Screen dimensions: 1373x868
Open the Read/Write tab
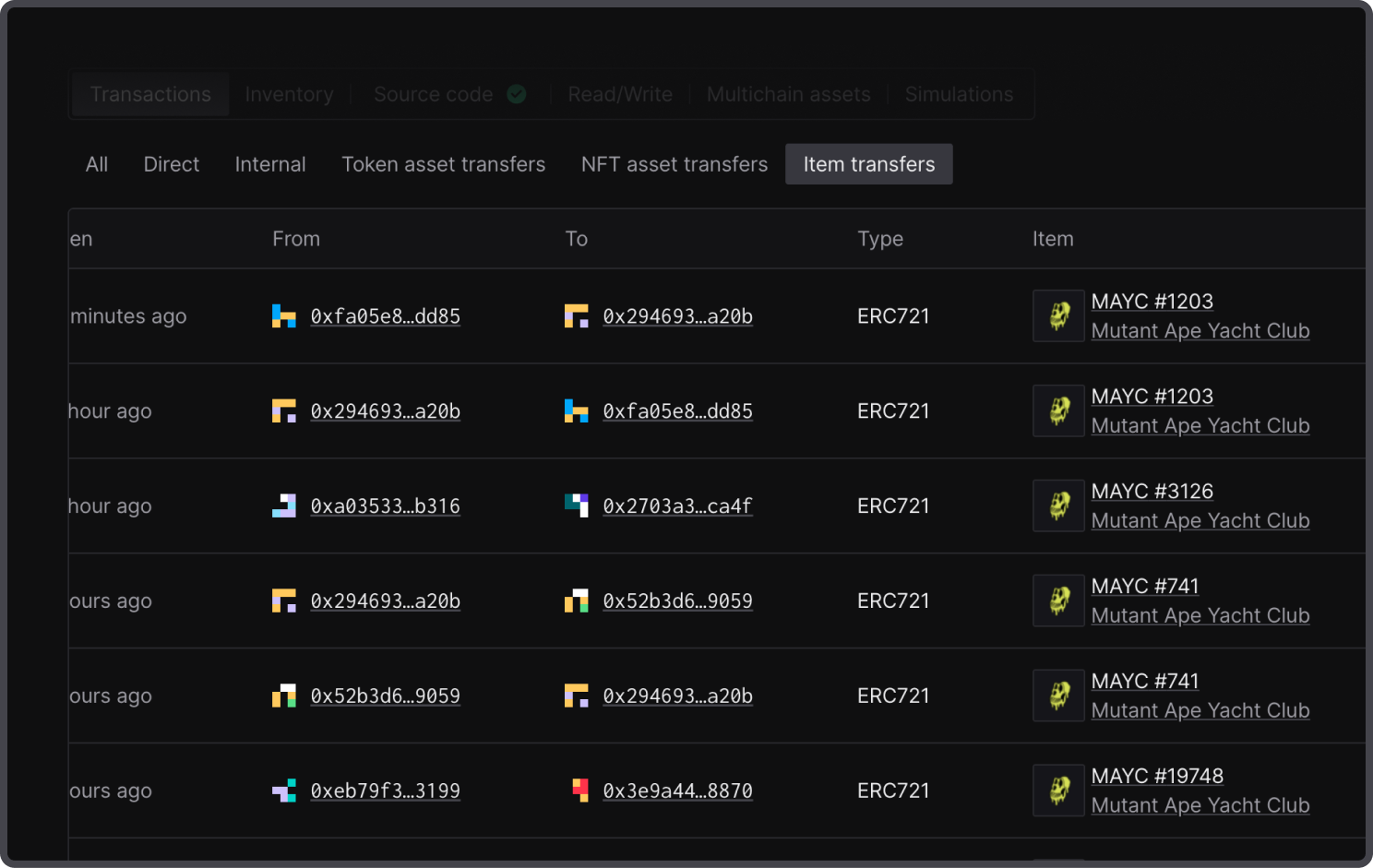[620, 94]
